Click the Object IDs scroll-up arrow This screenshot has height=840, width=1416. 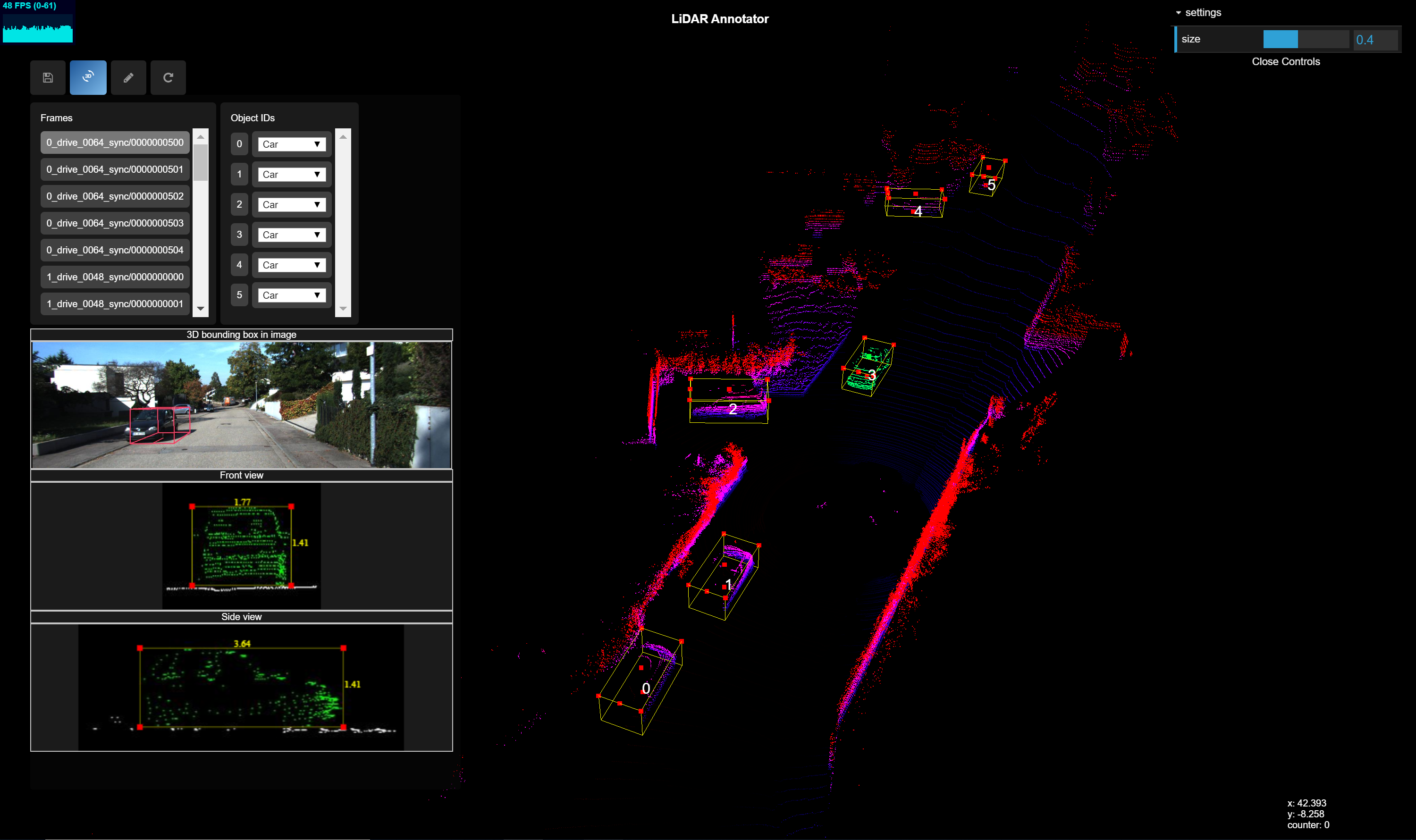click(x=343, y=137)
